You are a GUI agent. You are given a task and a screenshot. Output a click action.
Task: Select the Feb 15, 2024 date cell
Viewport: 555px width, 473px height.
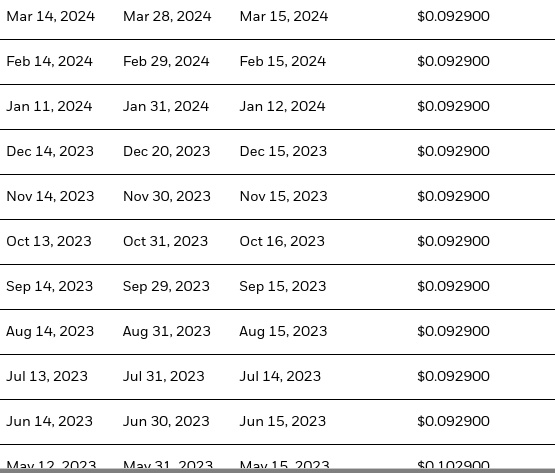(282, 62)
